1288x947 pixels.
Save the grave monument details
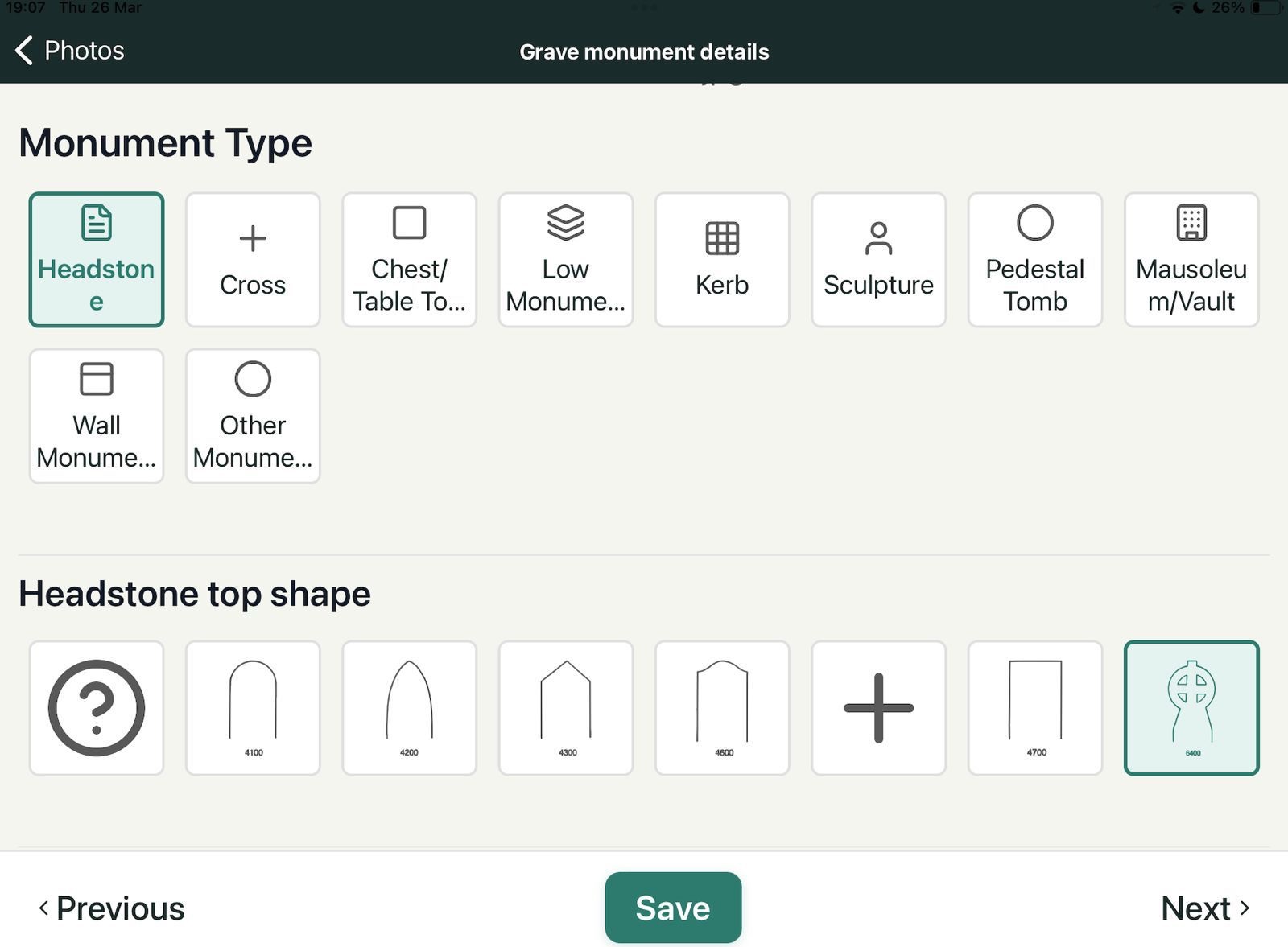673,908
